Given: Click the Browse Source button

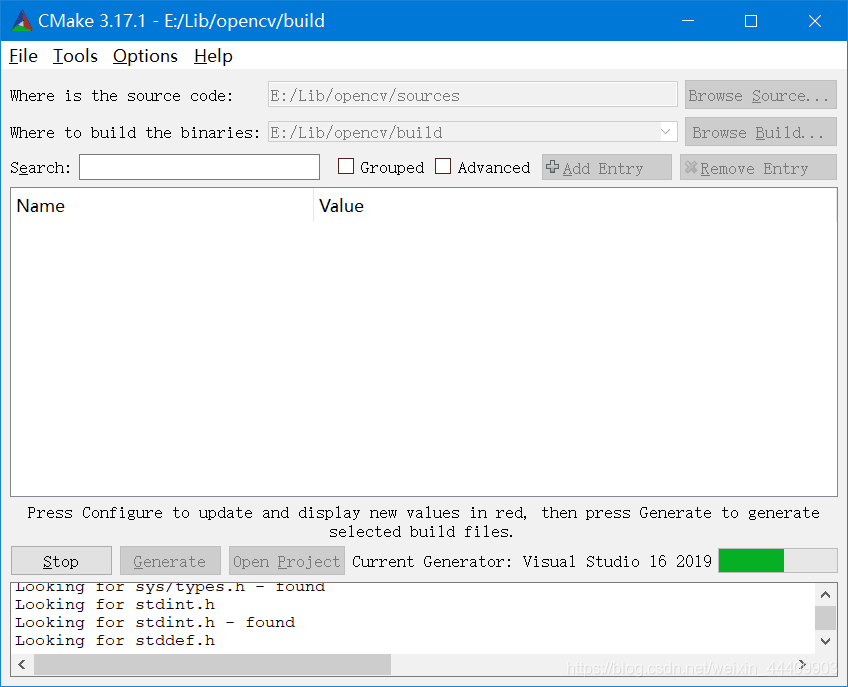Looking at the screenshot, I should point(760,96).
